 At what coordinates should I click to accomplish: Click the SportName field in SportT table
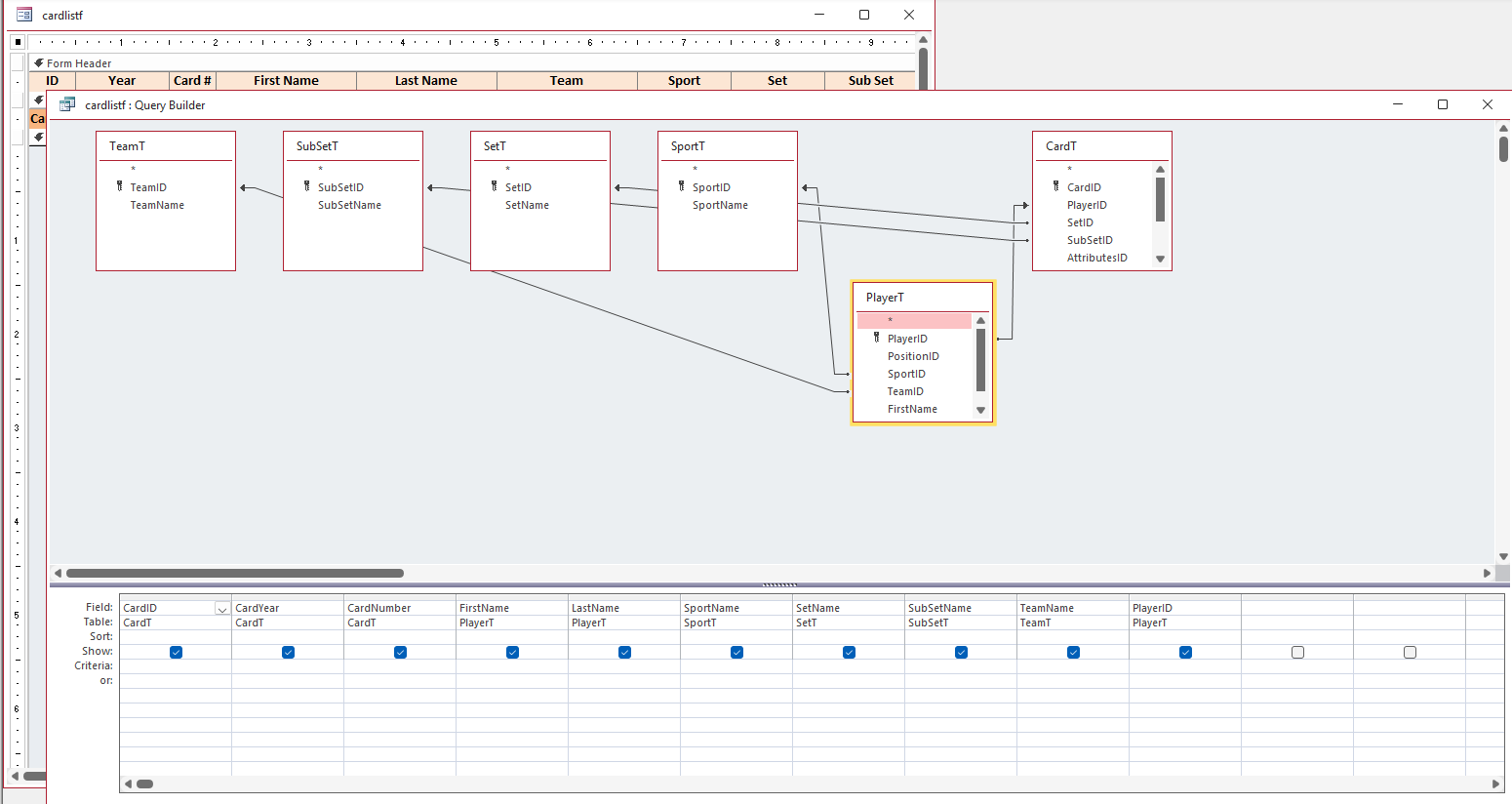pyautogui.click(x=720, y=205)
